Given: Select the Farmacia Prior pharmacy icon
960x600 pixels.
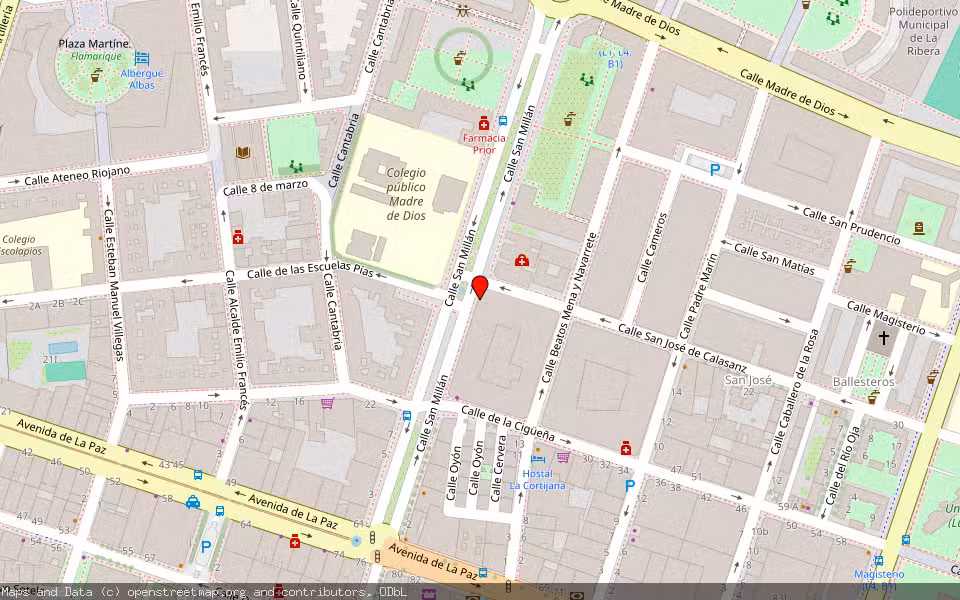Looking at the screenshot, I should [484, 124].
